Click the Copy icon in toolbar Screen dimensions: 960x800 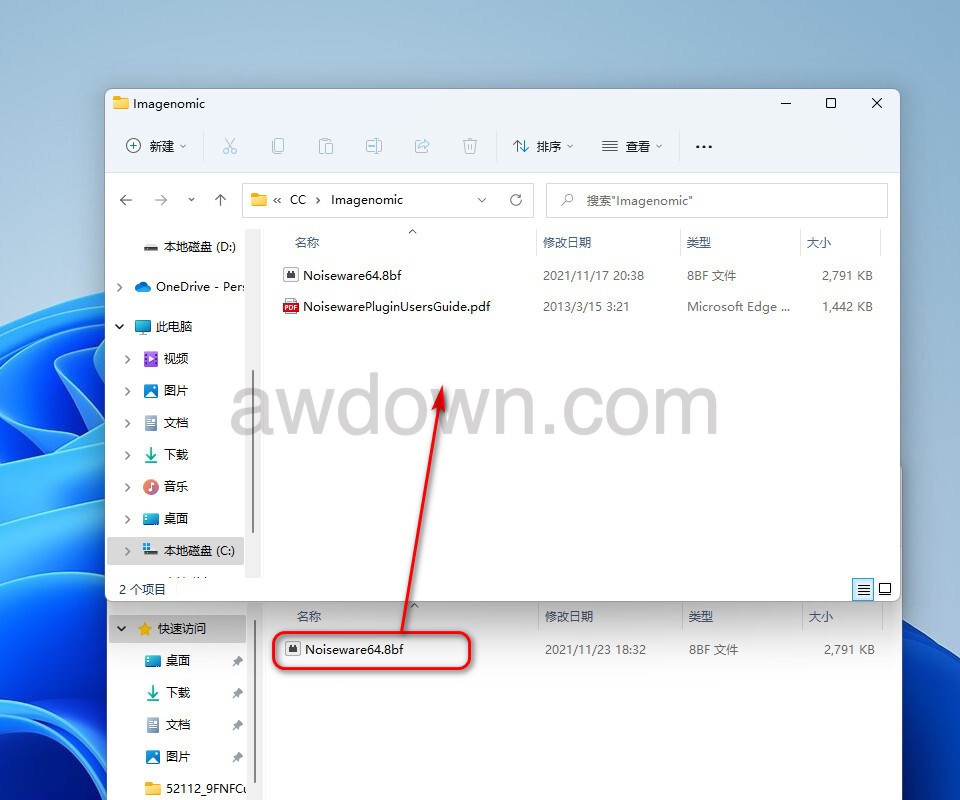[278, 146]
